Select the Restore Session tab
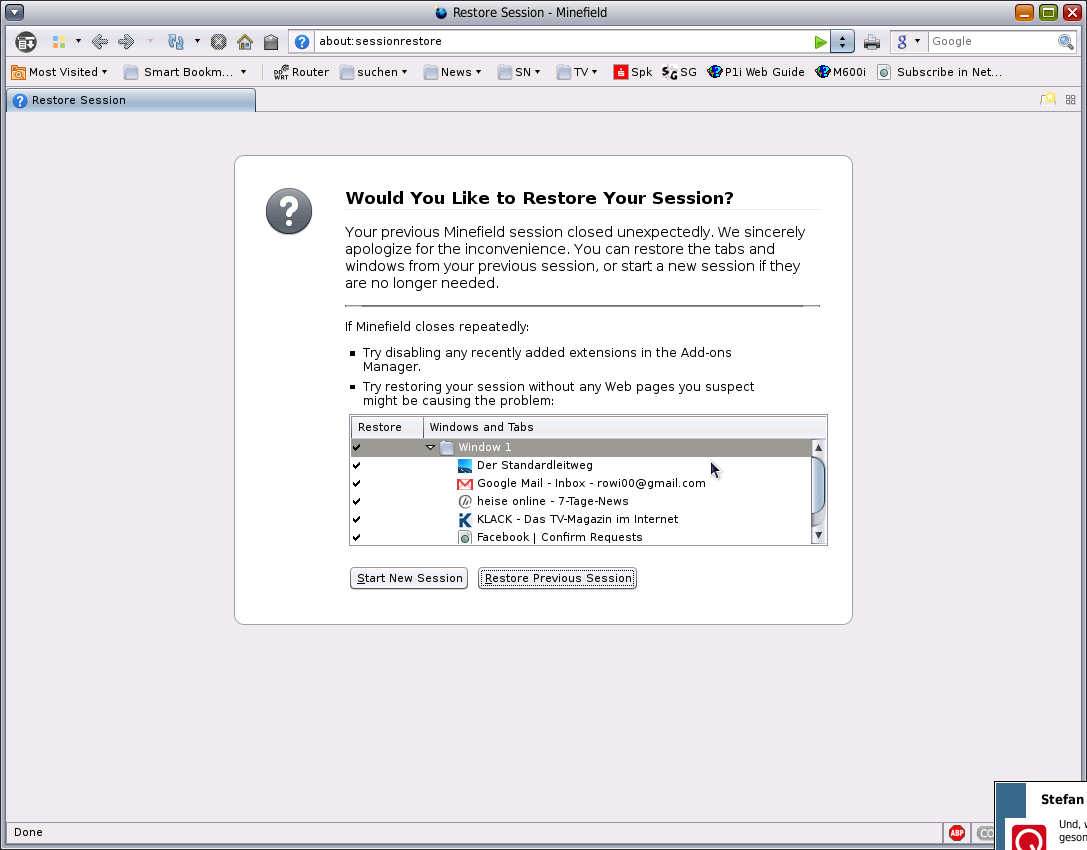Image resolution: width=1087 pixels, height=850 pixels. pos(130,100)
